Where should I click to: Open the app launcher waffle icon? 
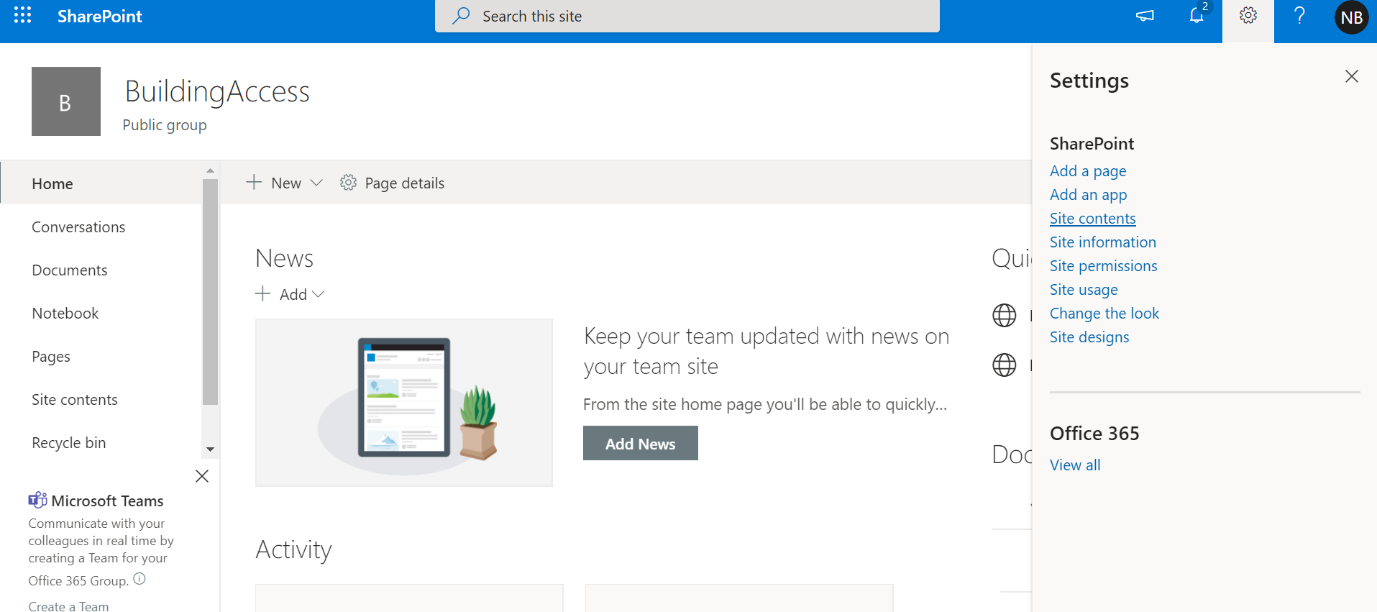tap(22, 16)
